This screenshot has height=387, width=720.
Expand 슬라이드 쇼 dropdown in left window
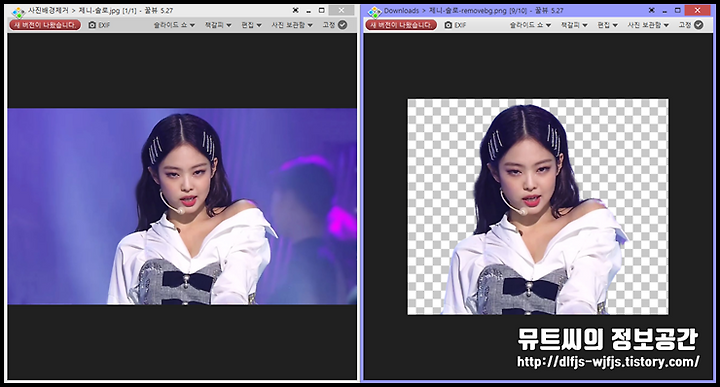click(174, 25)
